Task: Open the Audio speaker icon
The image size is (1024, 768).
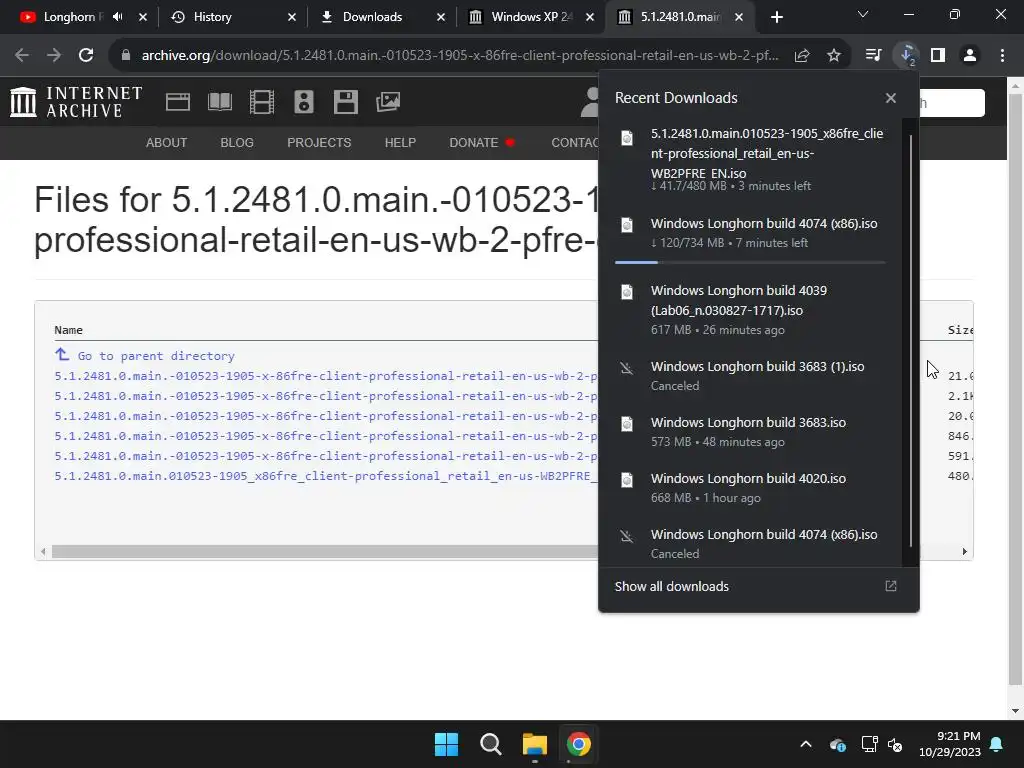Action: [304, 102]
